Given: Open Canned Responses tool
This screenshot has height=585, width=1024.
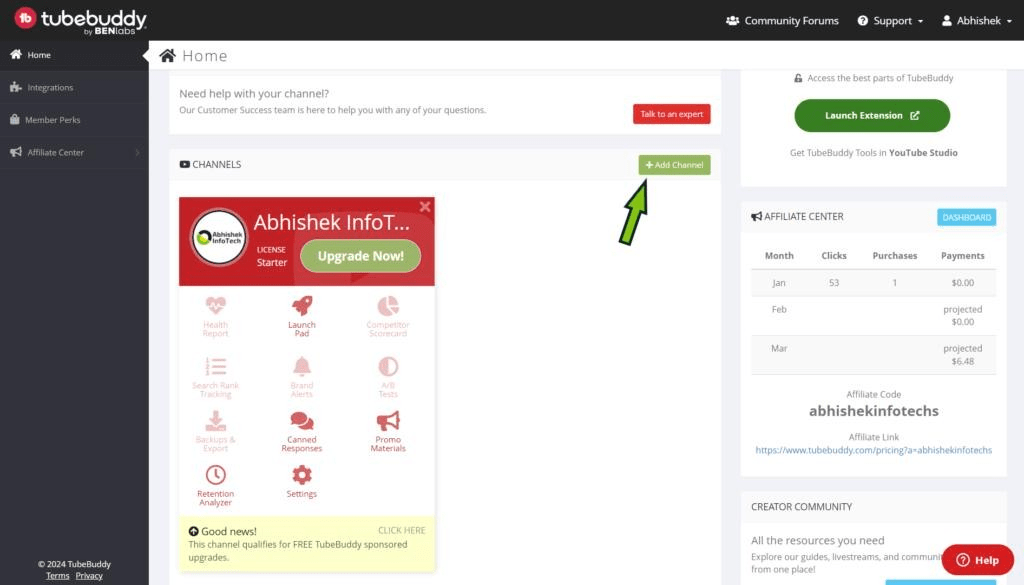Looking at the screenshot, I should [x=302, y=431].
